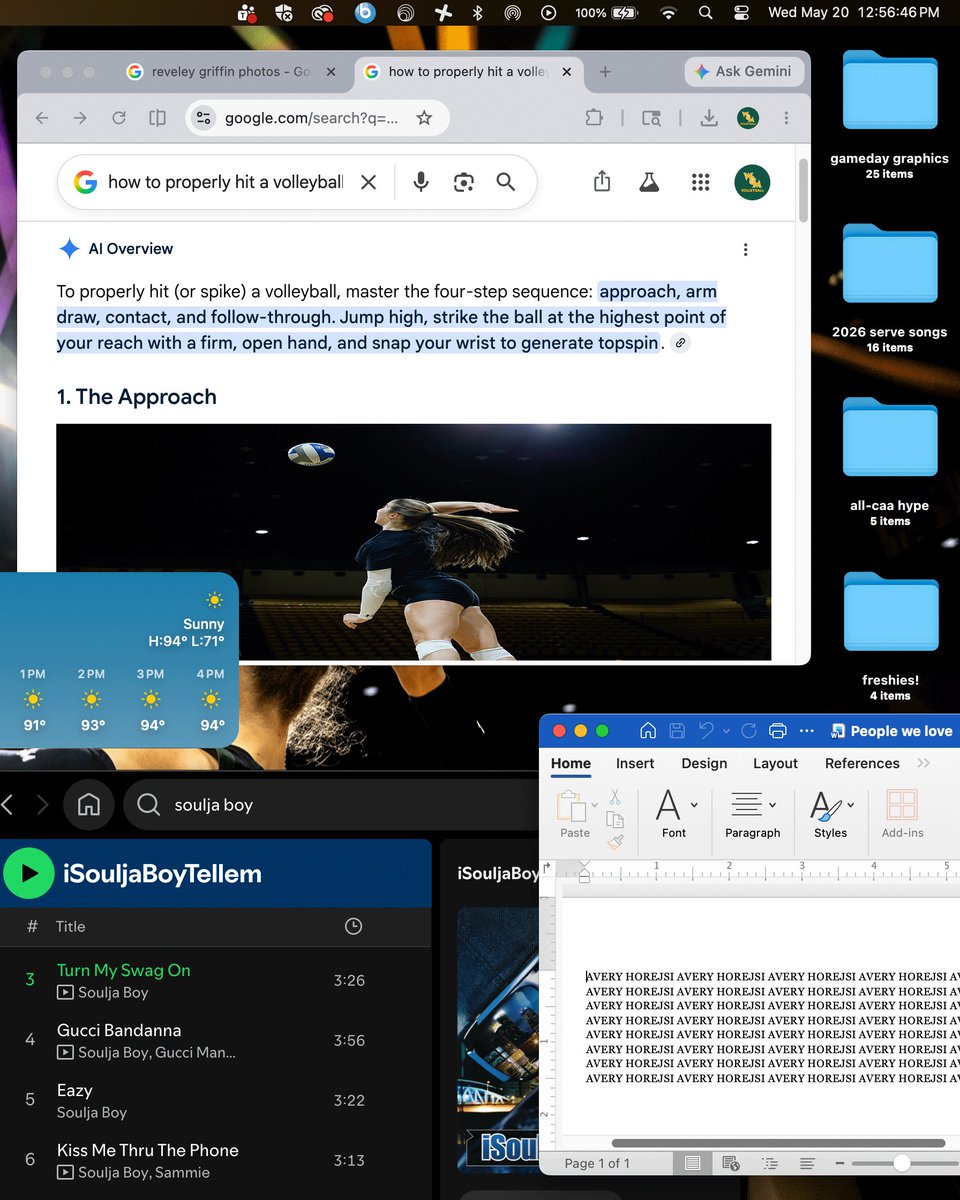The image size is (960, 1200).
Task: Click the Spotify Home icon
Action: (89, 804)
